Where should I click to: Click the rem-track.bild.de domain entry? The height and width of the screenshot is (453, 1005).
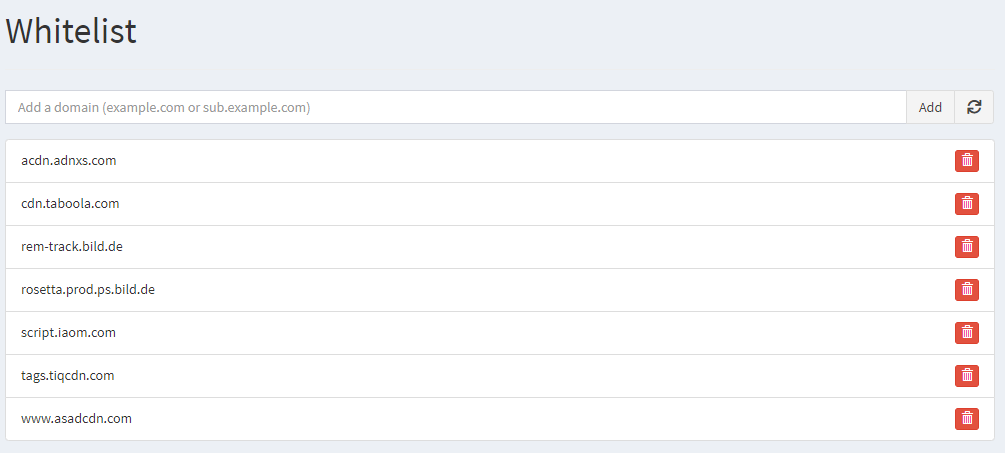coord(72,247)
